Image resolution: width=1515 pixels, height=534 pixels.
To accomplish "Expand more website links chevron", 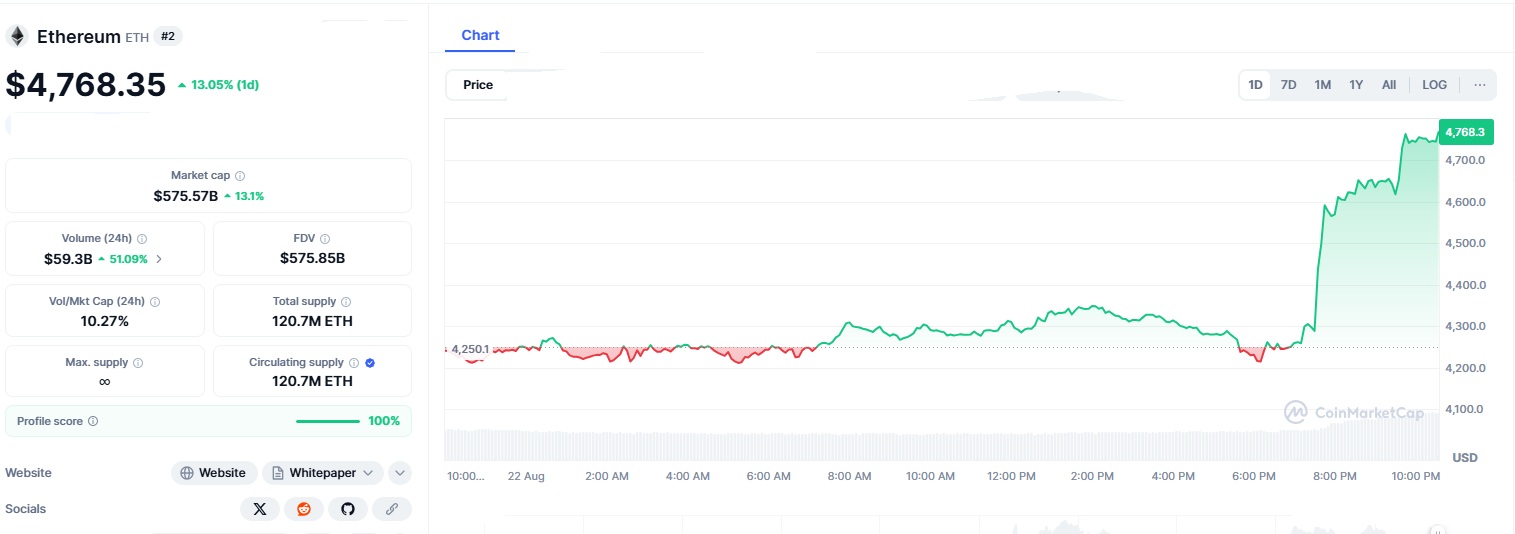I will (400, 473).
